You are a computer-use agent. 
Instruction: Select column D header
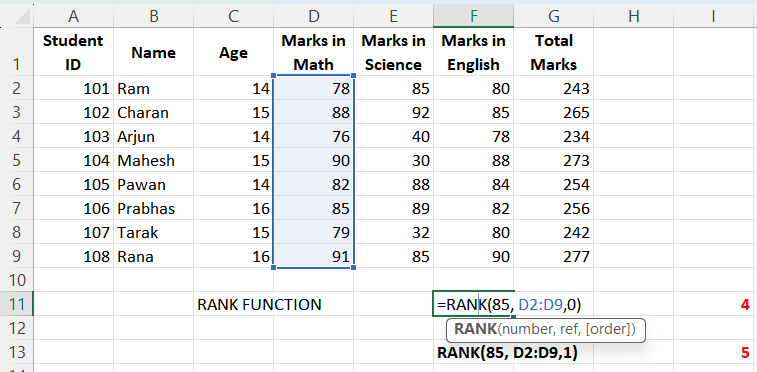(x=314, y=16)
